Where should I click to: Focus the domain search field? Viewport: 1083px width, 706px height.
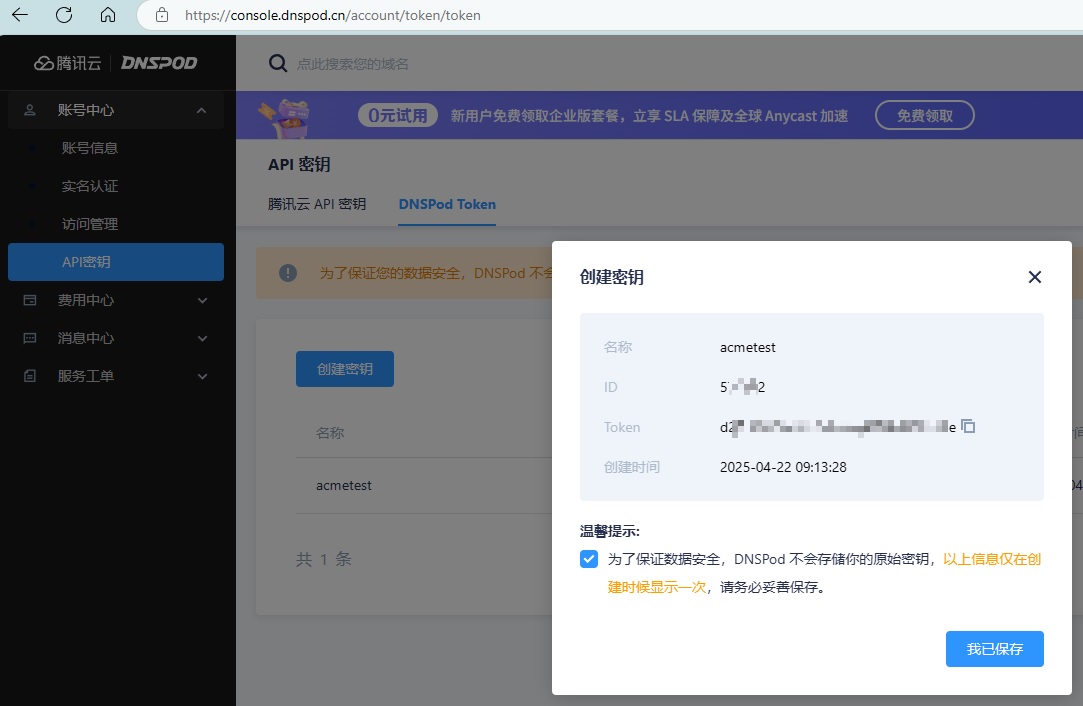click(x=352, y=64)
